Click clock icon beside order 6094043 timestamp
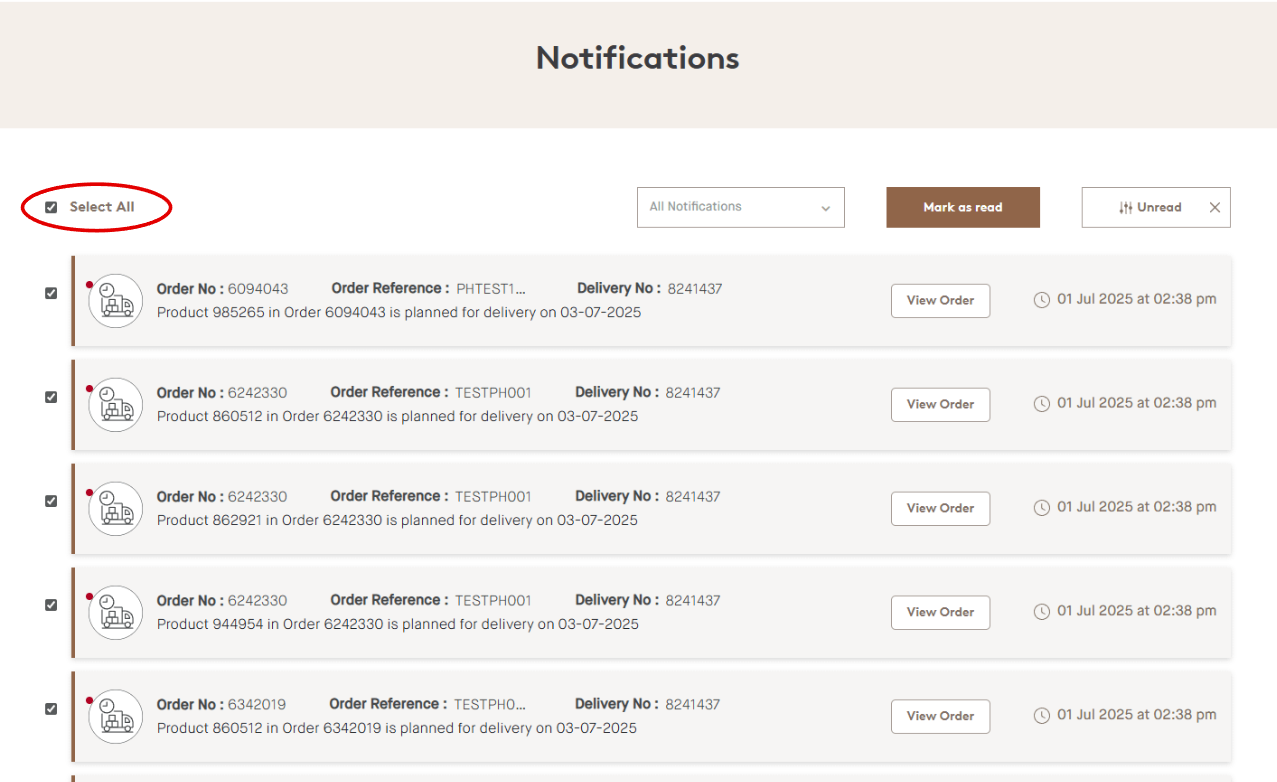This screenshot has width=1277, height=782. (x=1042, y=300)
